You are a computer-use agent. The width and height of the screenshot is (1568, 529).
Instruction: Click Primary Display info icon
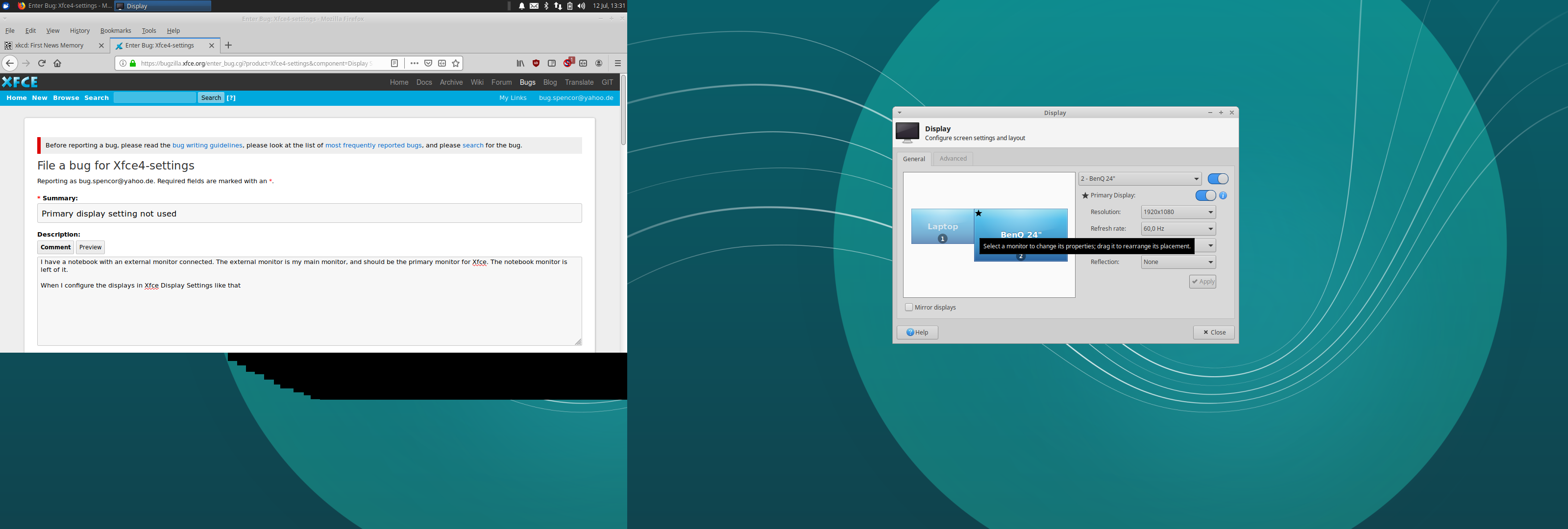pyautogui.click(x=1223, y=195)
